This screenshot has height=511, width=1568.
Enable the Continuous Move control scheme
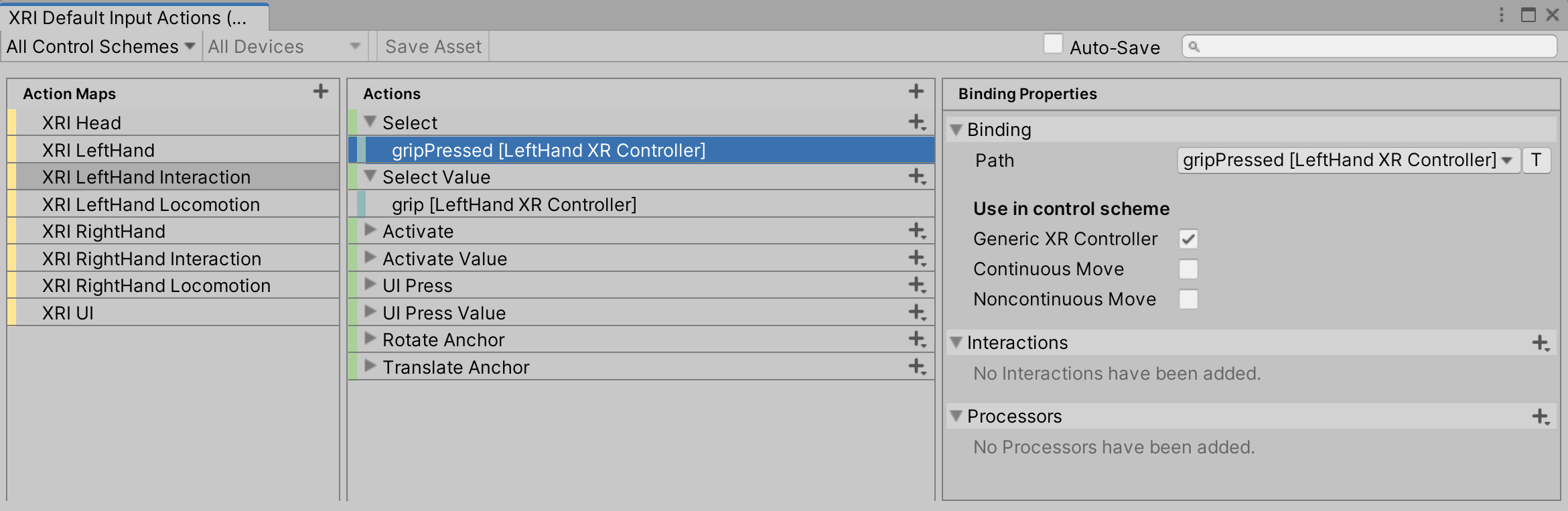(x=1189, y=269)
